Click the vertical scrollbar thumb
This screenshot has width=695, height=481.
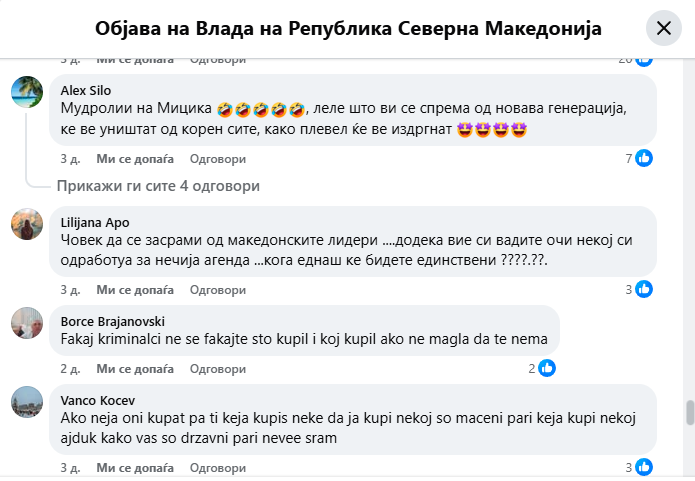[688, 413]
